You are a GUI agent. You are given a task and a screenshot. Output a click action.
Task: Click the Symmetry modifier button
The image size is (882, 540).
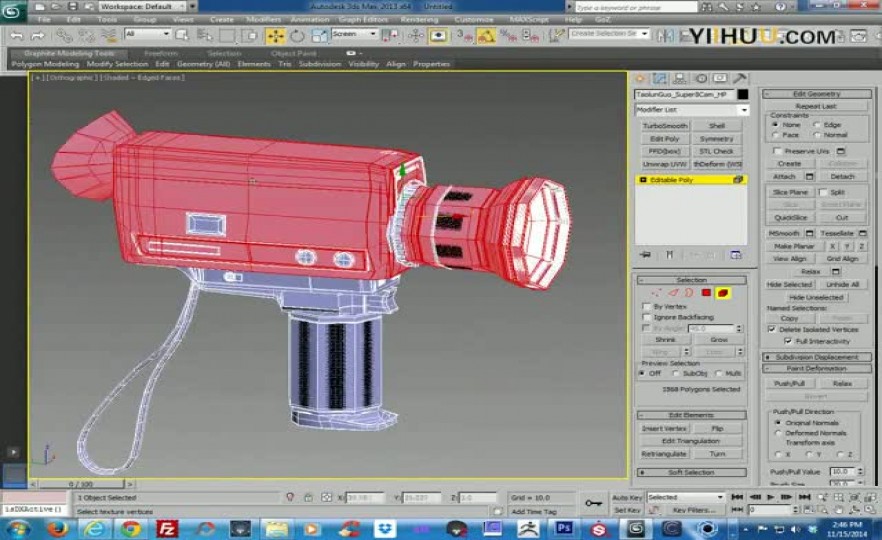tap(717, 138)
